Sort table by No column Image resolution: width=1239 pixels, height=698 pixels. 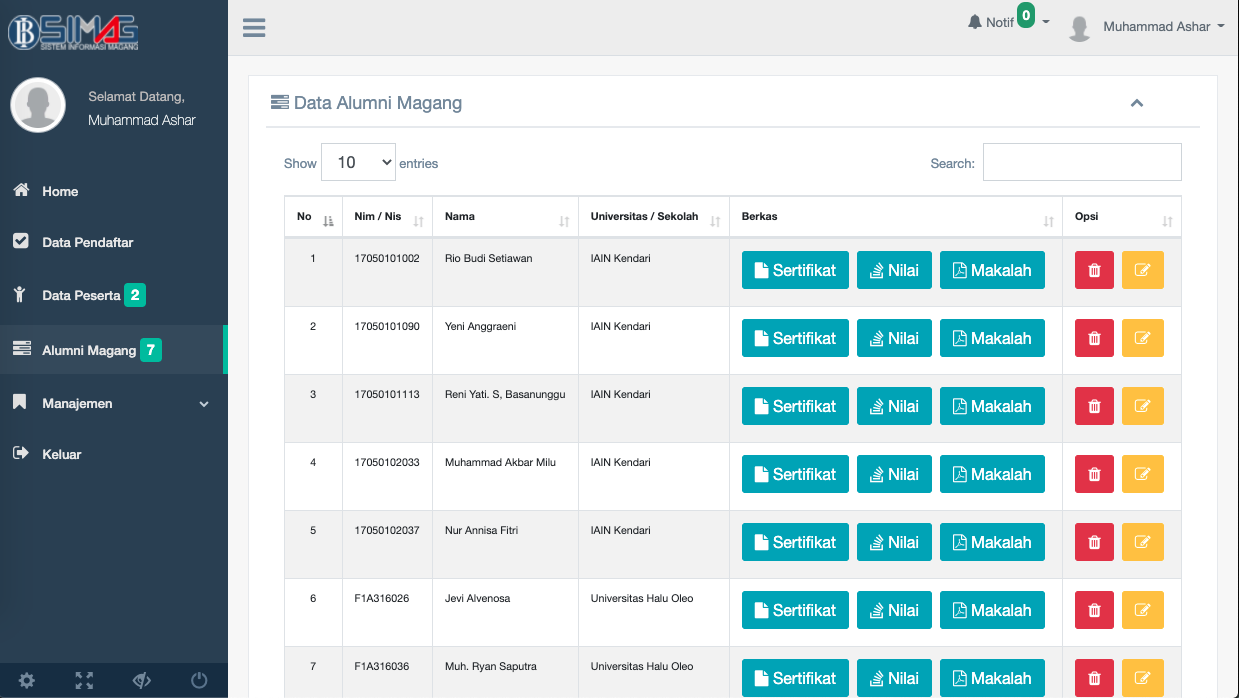click(x=313, y=217)
